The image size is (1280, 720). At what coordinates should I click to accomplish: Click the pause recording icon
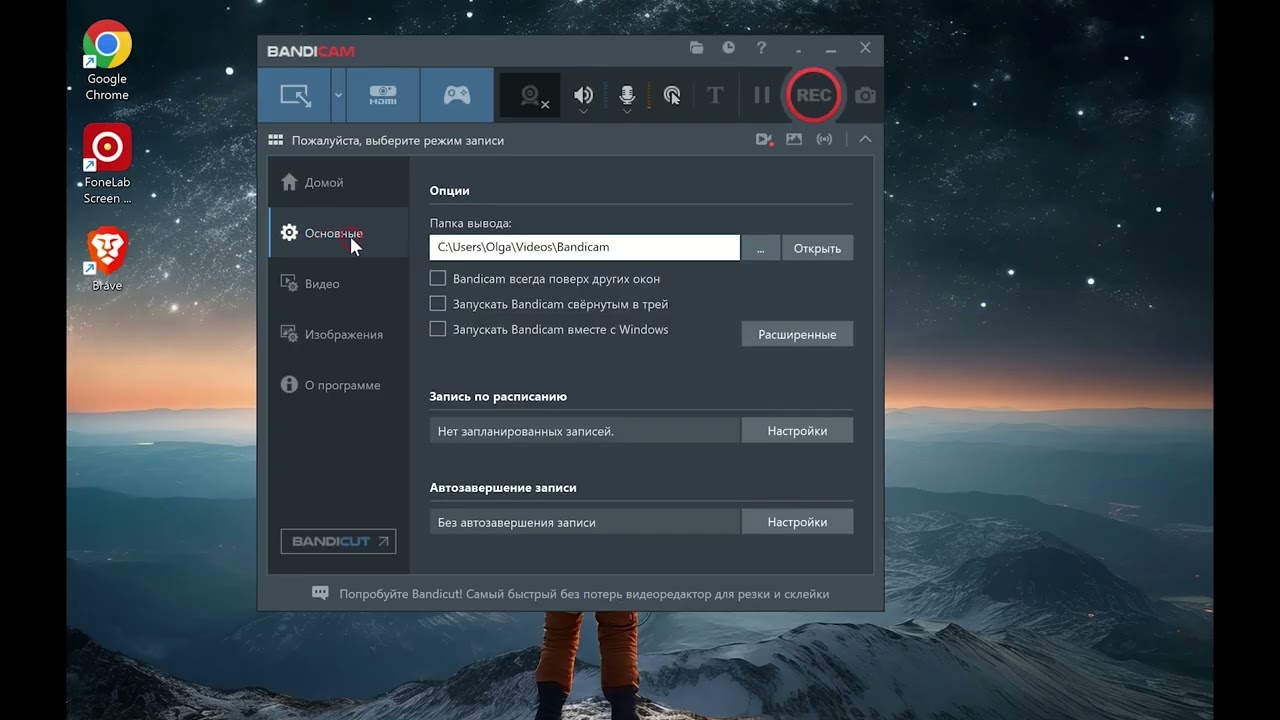762,95
